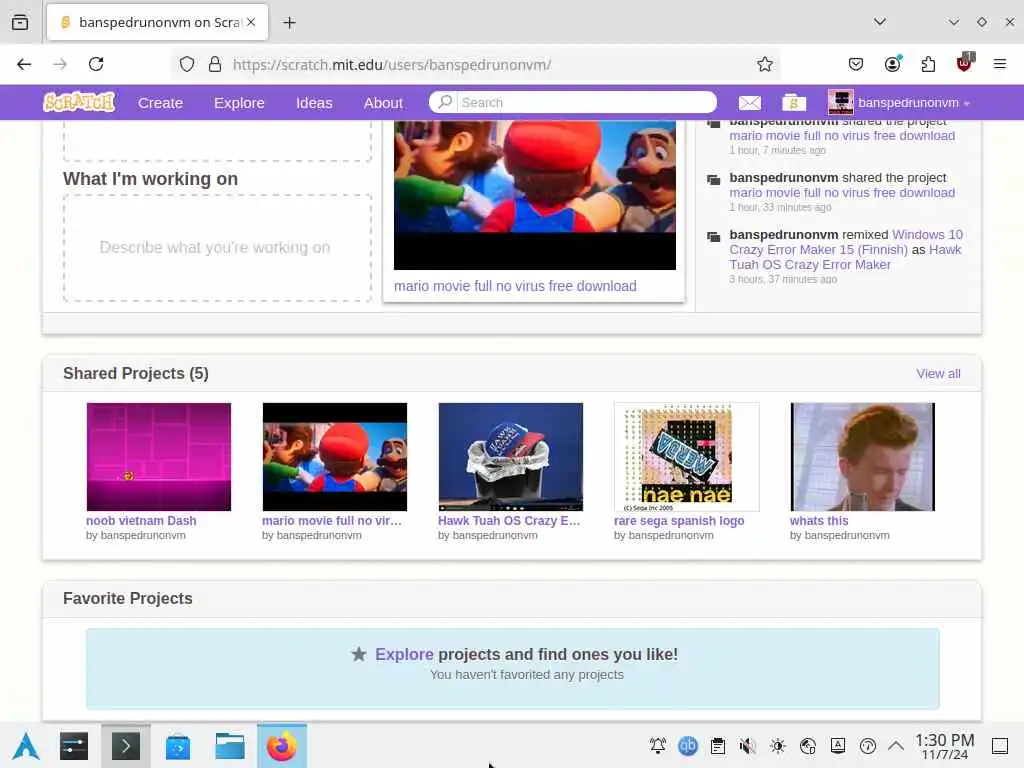This screenshot has height=768, width=1024.
Task: Toggle the muted volume tray icon
Action: (x=748, y=746)
